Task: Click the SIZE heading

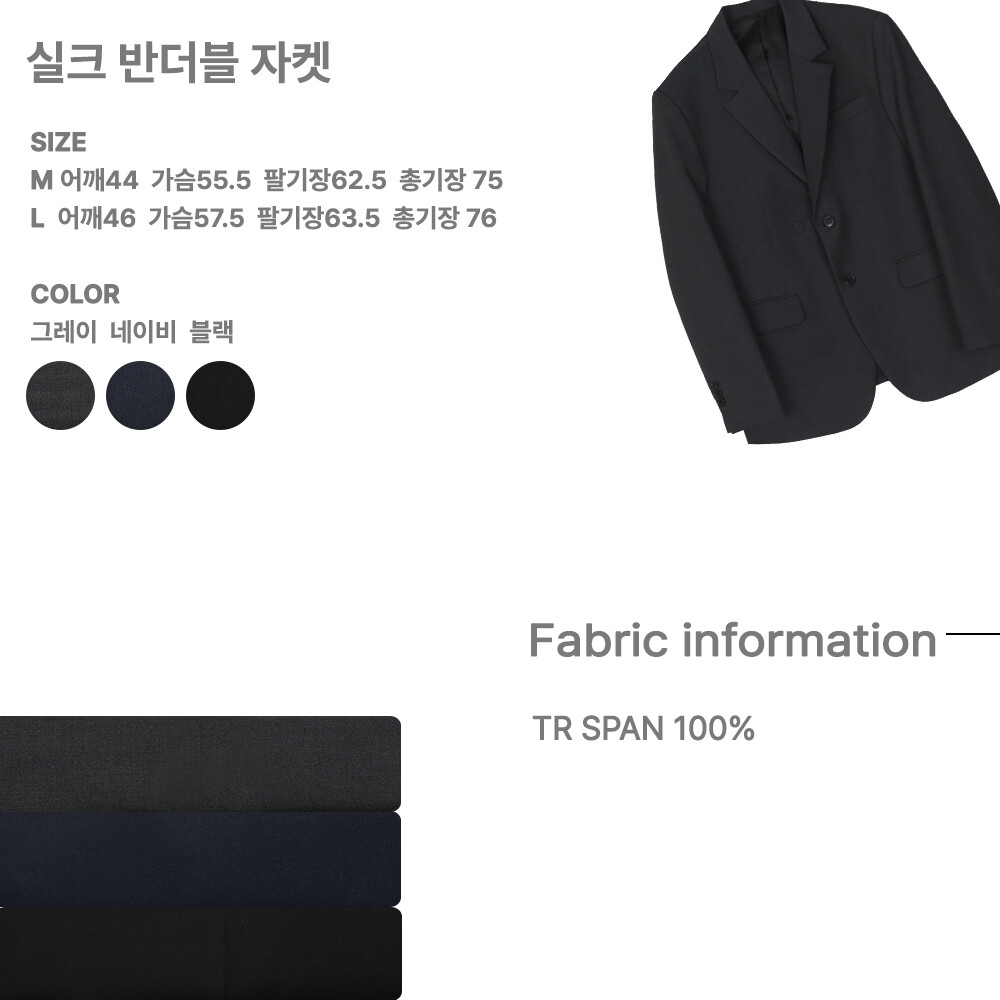Action: point(59,142)
